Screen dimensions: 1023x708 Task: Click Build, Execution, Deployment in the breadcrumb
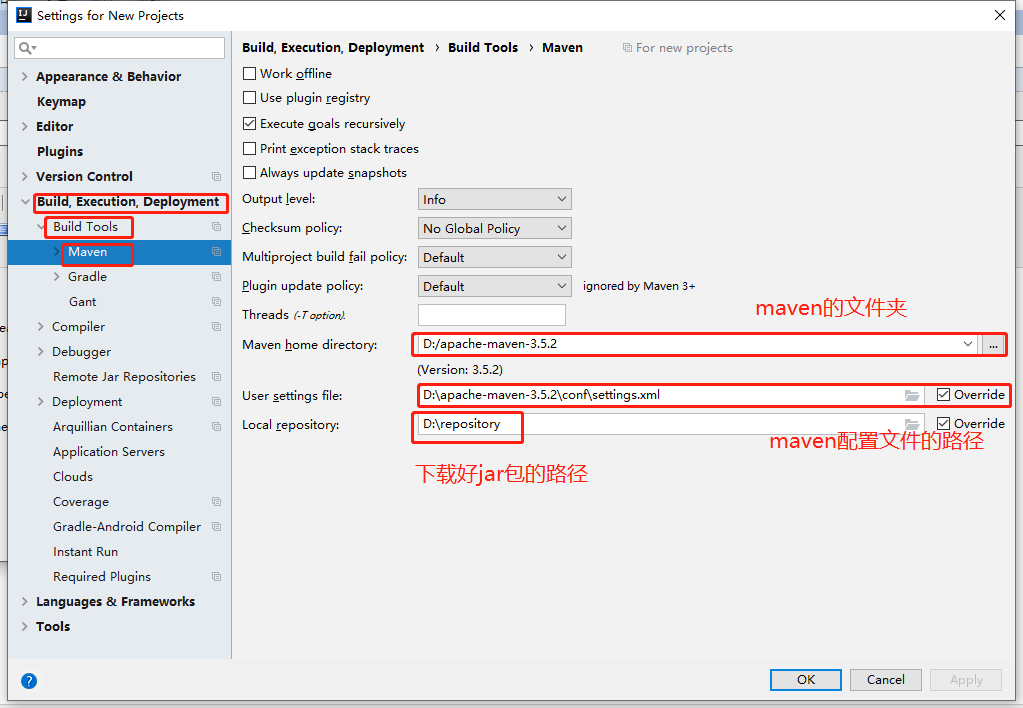point(333,48)
